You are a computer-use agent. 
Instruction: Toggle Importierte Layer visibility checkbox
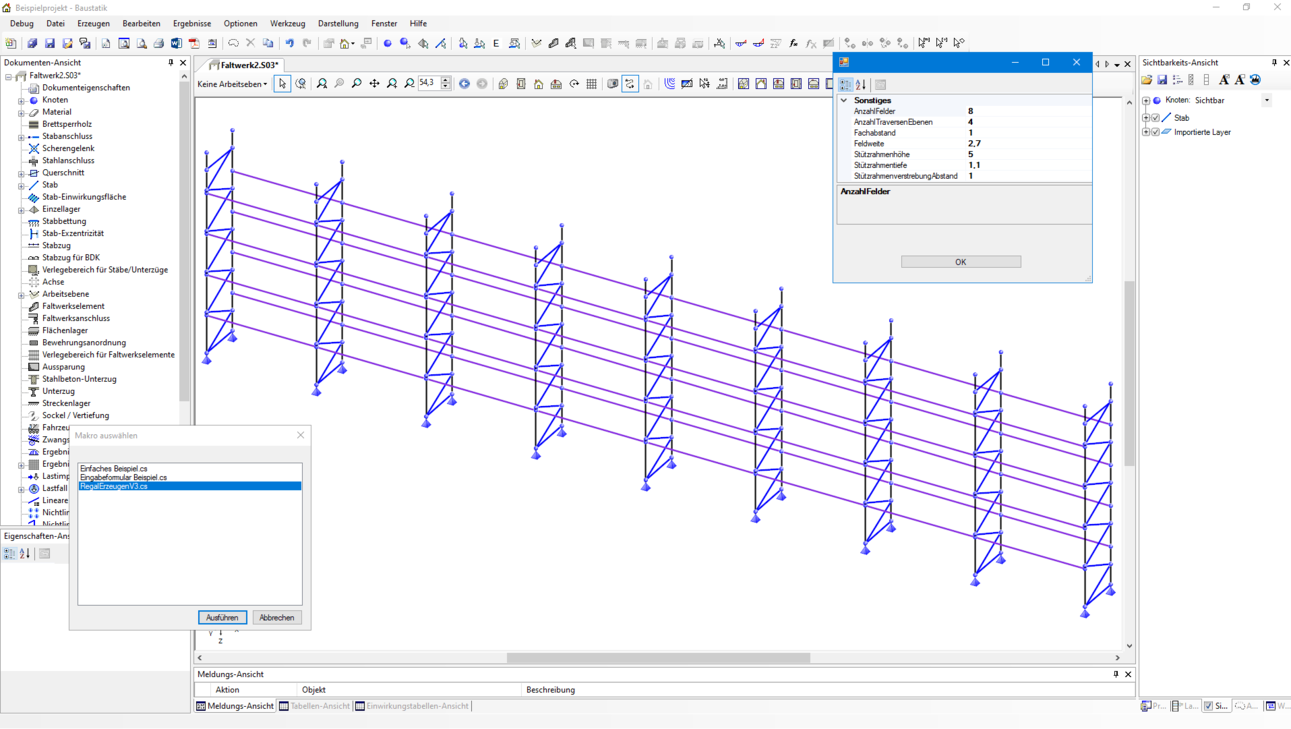[x=1156, y=132]
